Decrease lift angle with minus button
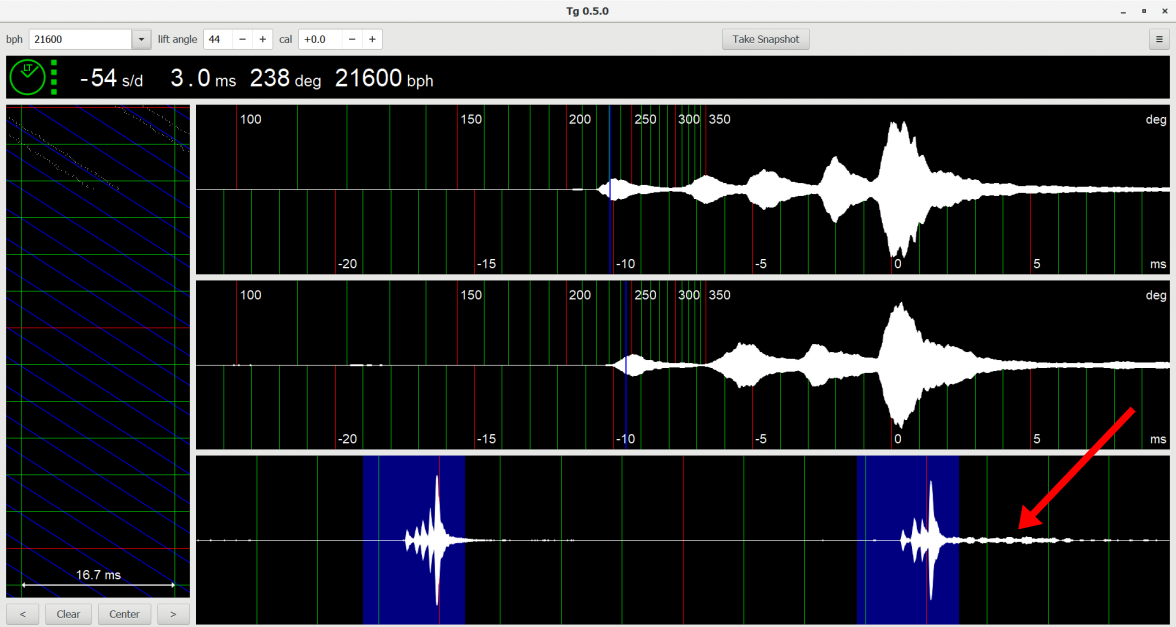 [243, 39]
